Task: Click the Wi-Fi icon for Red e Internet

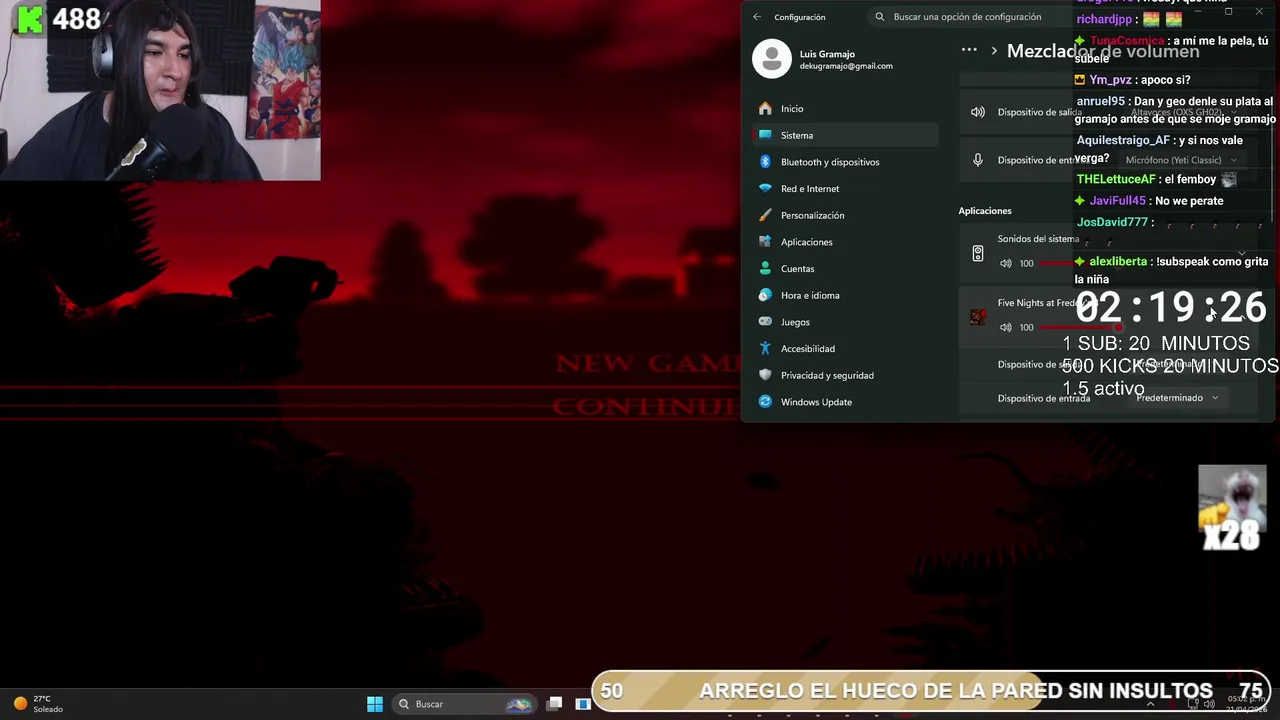Action: (765, 188)
